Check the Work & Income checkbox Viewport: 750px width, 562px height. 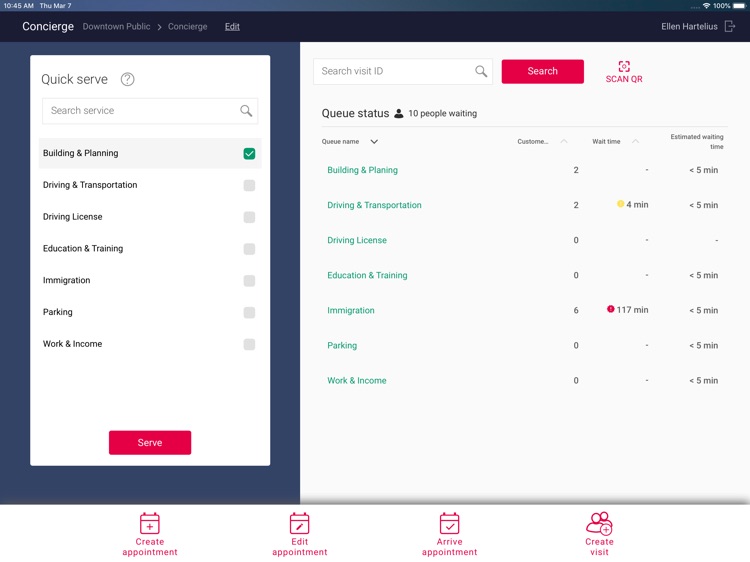pos(249,344)
